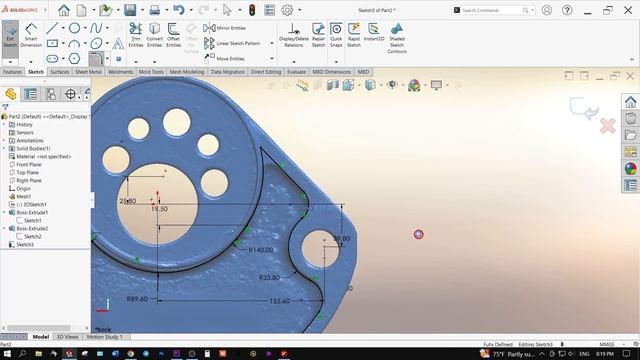This screenshot has width=640, height=360.
Task: Open Display/Delete Relations dropdown arrow
Action: point(294,62)
